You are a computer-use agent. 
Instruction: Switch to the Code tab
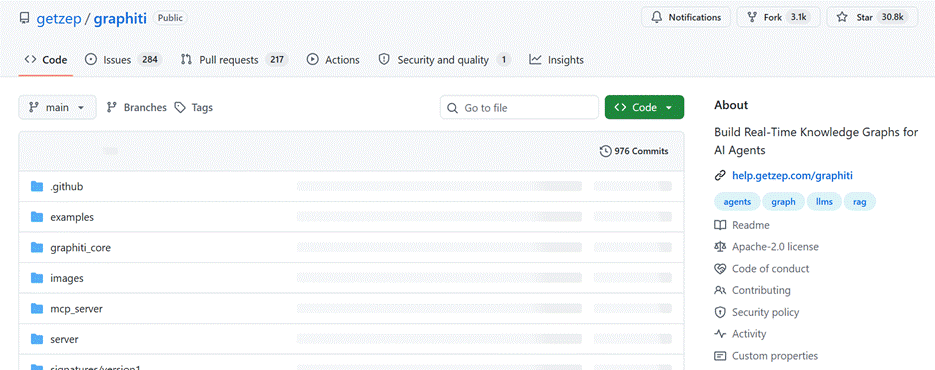(x=46, y=60)
